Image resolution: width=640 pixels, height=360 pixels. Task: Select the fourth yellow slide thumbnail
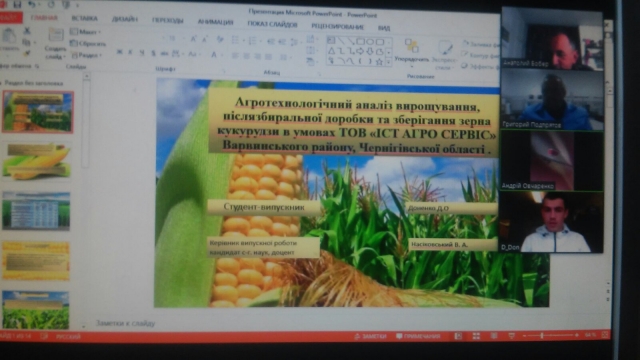click(x=36, y=260)
